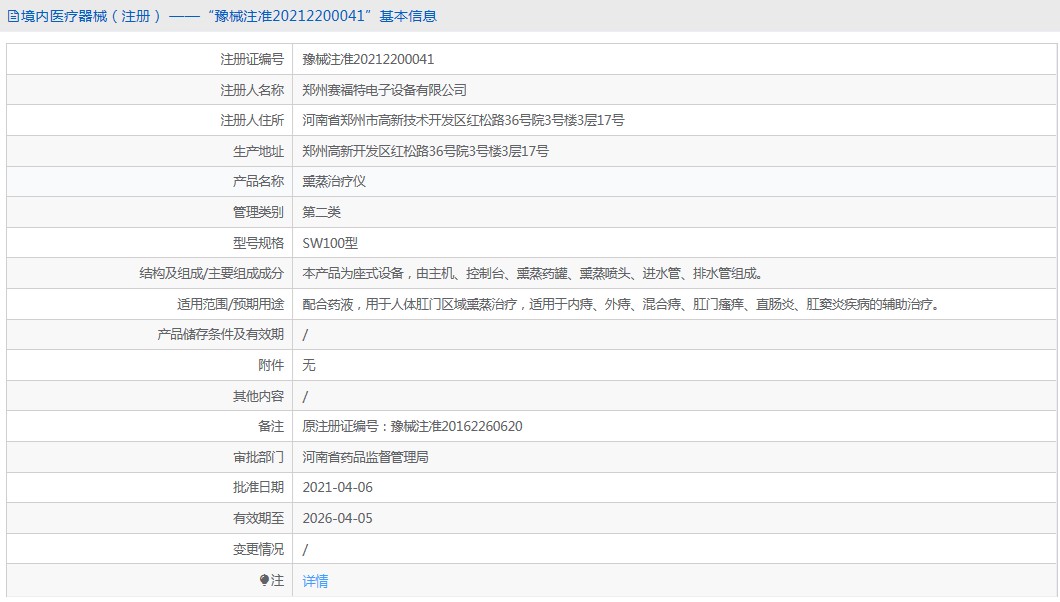Click remark 原注册证编号：豫械注准20162260620

point(412,426)
